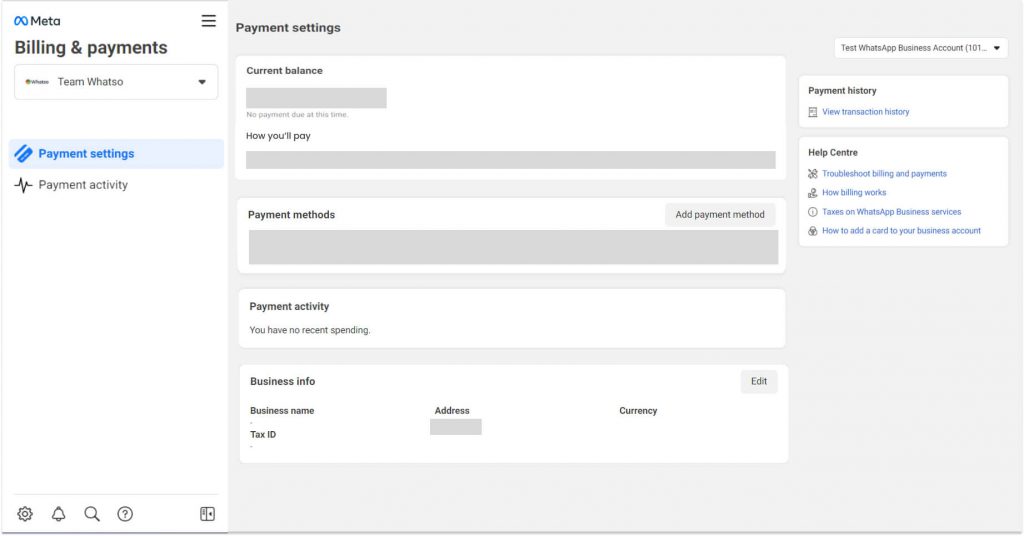This screenshot has height=536, width=1024.
Task: Open How to add a card link
Action: pyautogui.click(x=901, y=231)
